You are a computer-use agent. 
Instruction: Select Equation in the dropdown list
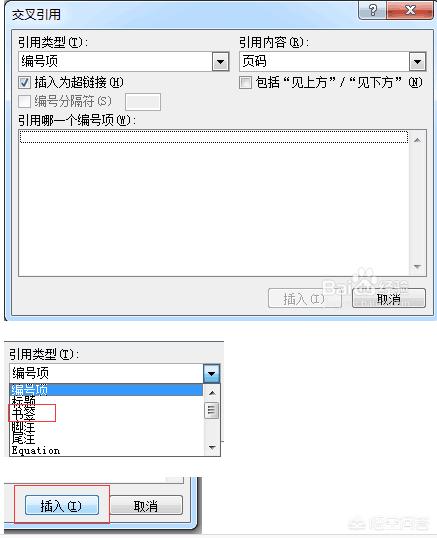tap(36, 450)
